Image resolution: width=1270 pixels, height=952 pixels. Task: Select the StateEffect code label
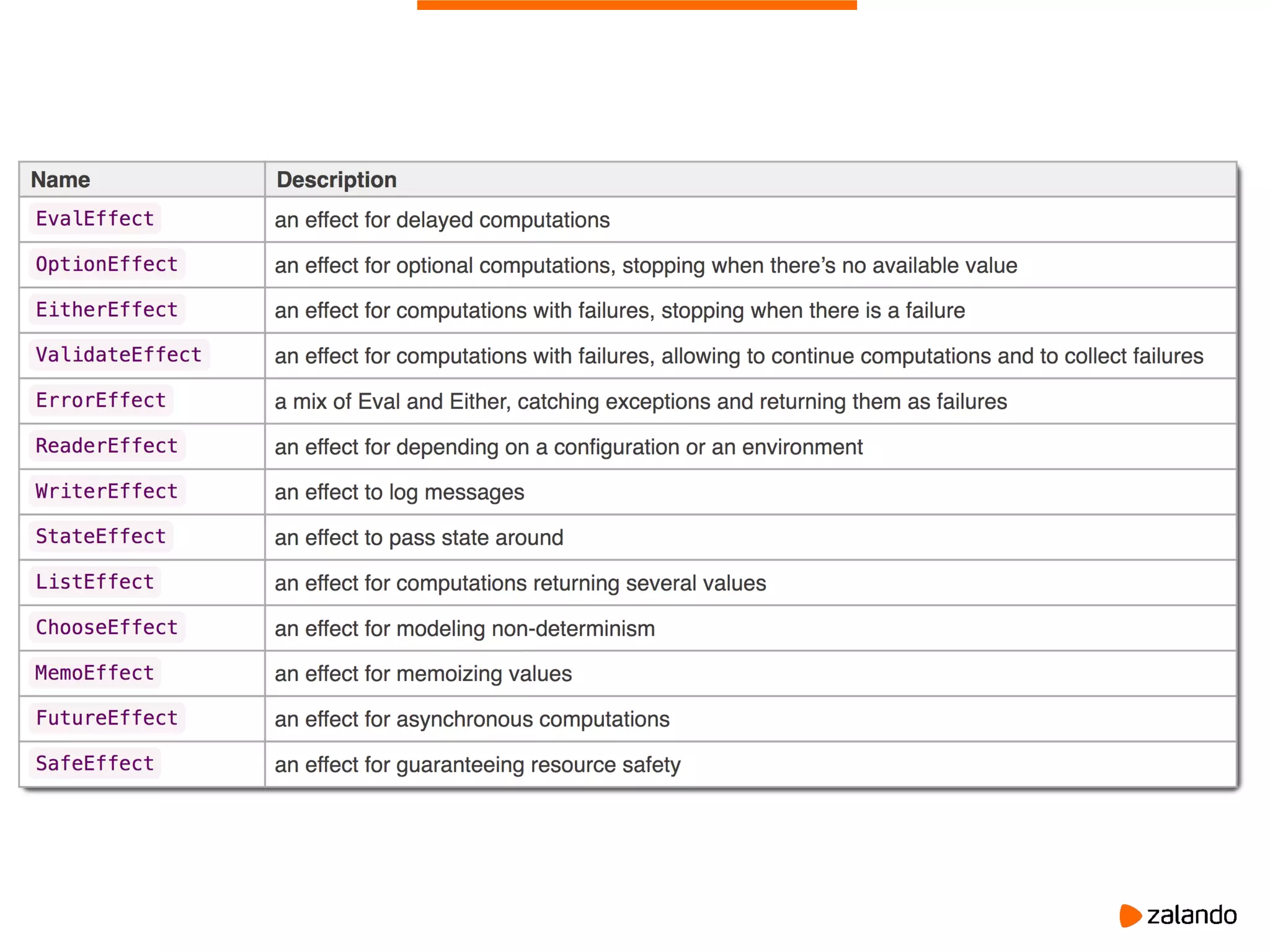101,536
